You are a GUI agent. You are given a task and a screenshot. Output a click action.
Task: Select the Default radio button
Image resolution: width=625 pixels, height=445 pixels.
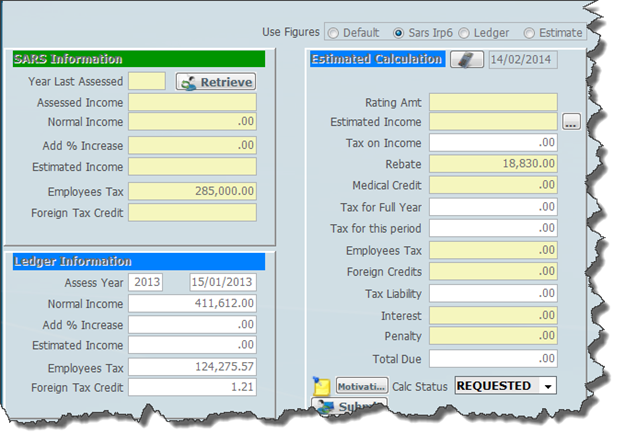(x=334, y=33)
